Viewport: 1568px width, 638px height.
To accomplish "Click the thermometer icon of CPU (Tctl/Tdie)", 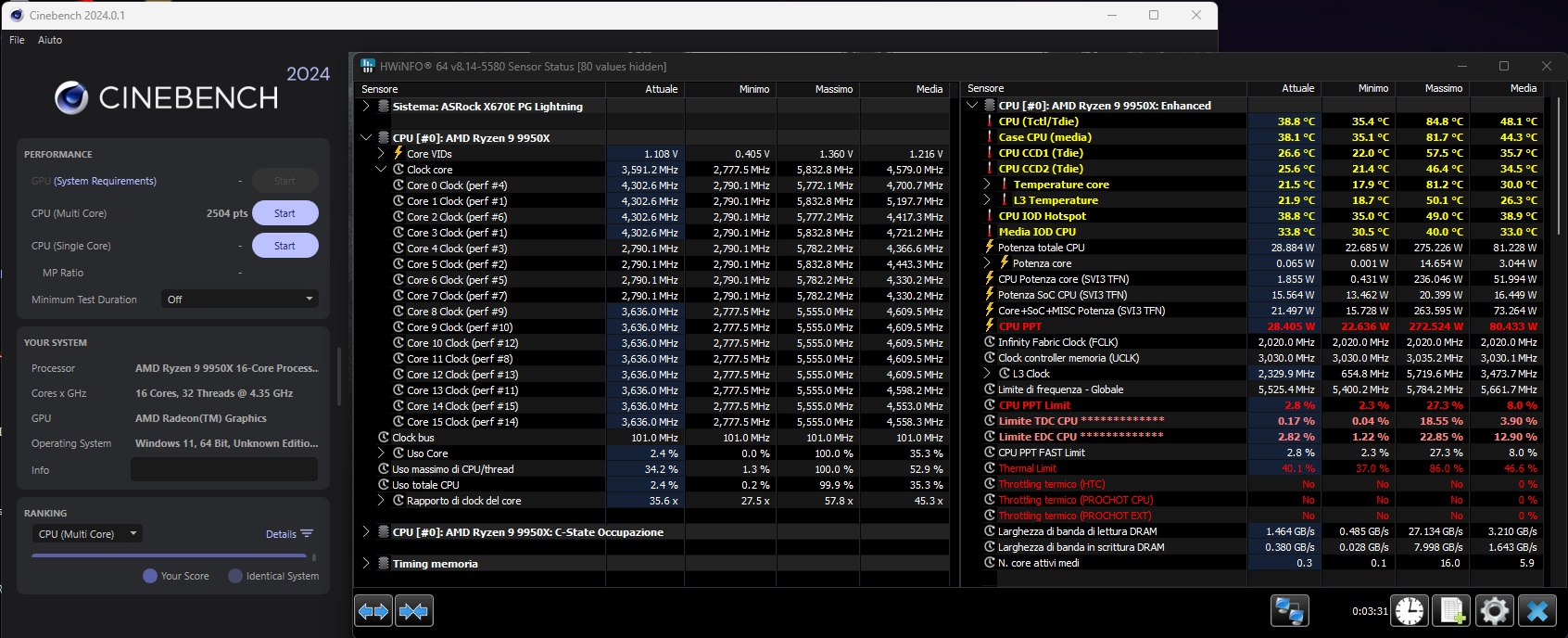I will (x=990, y=121).
